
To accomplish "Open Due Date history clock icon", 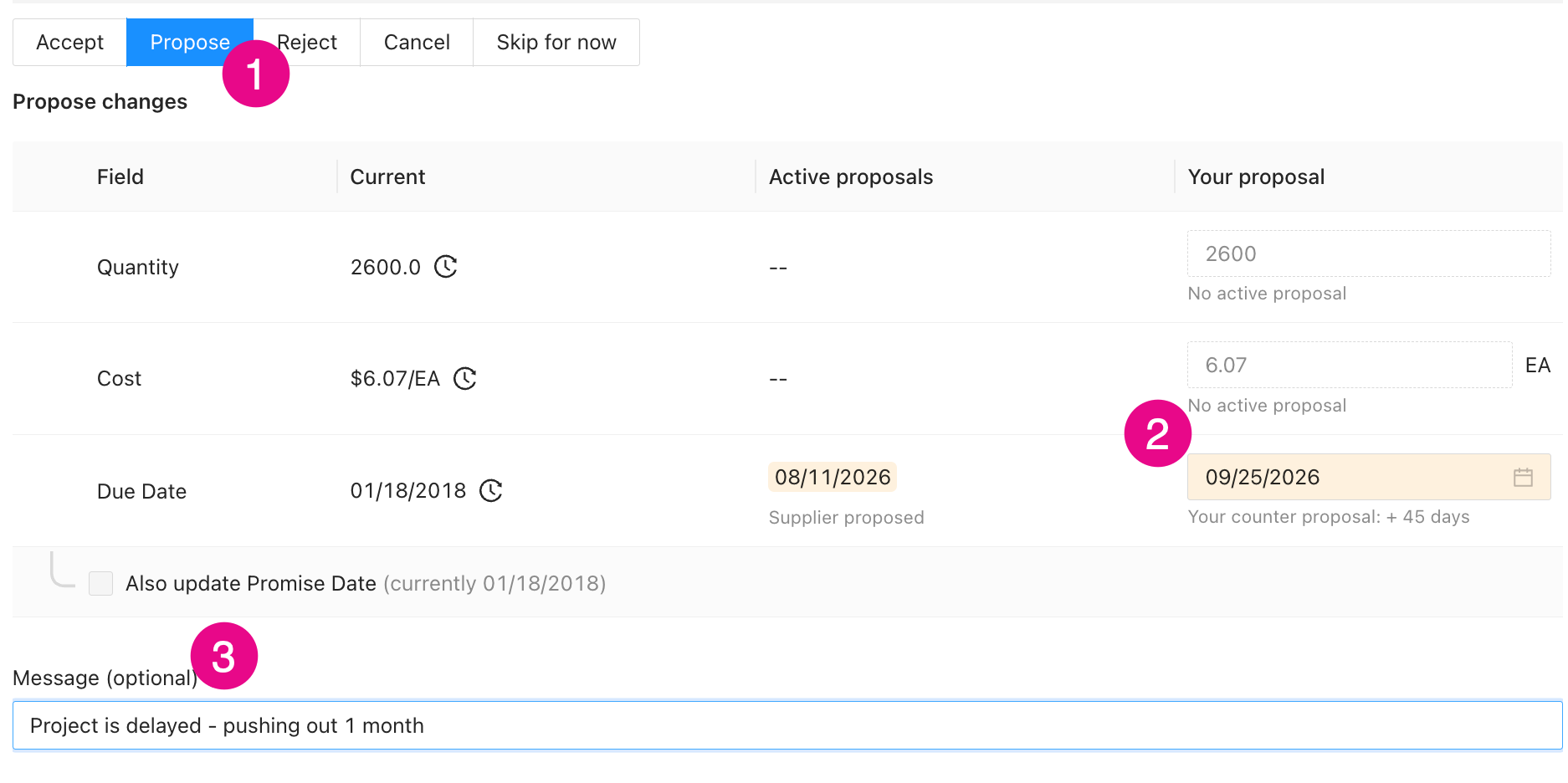I will [490, 490].
